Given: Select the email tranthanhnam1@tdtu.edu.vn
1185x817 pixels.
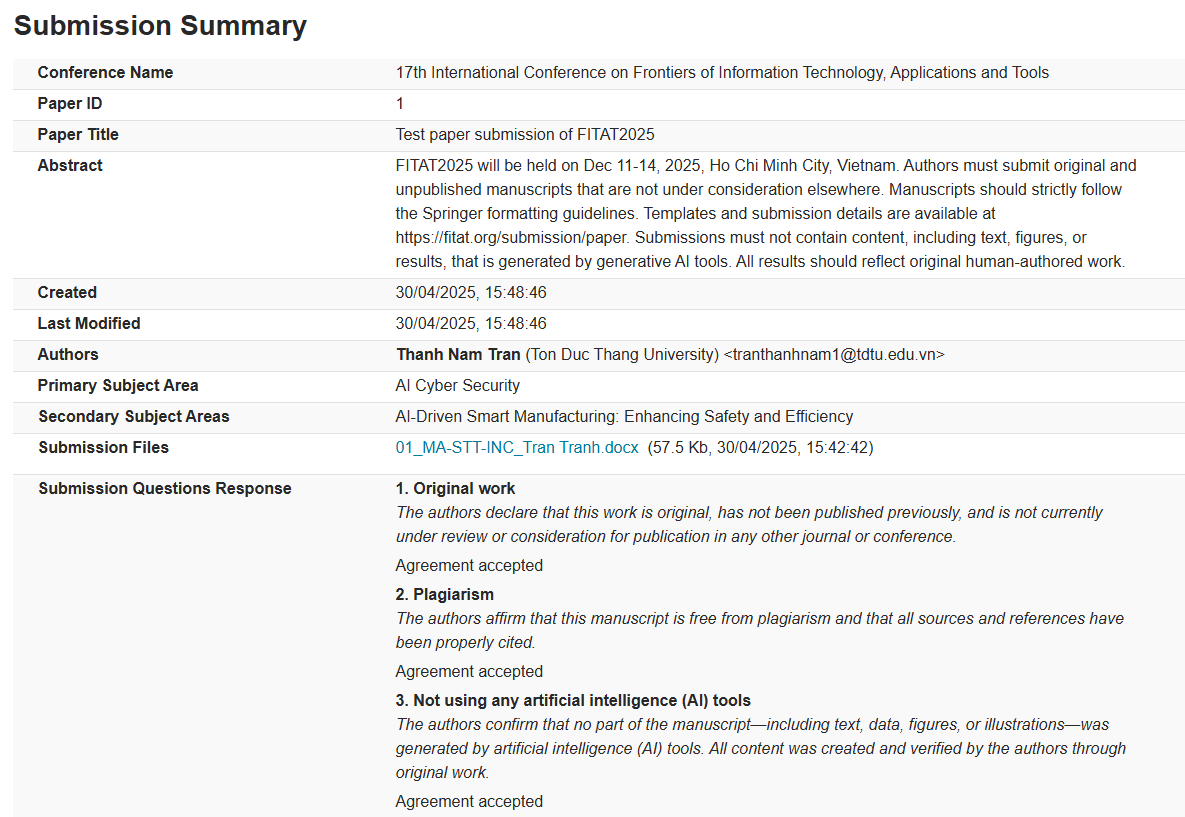Looking at the screenshot, I should point(834,354).
